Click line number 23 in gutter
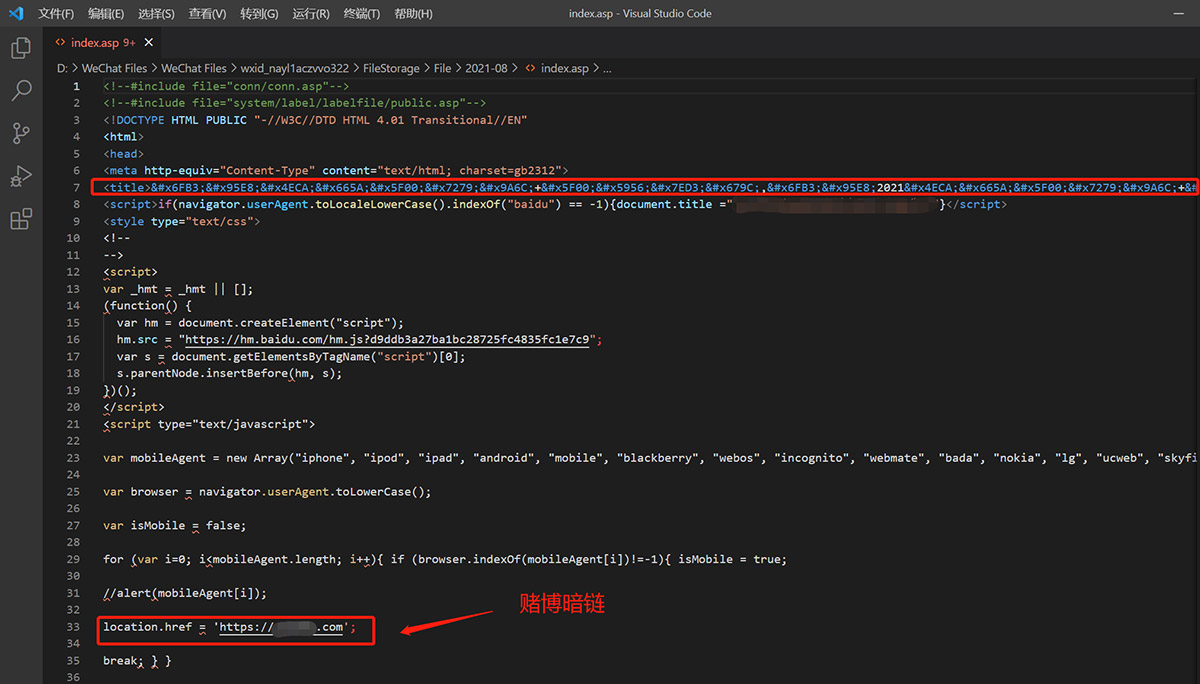 (x=73, y=458)
